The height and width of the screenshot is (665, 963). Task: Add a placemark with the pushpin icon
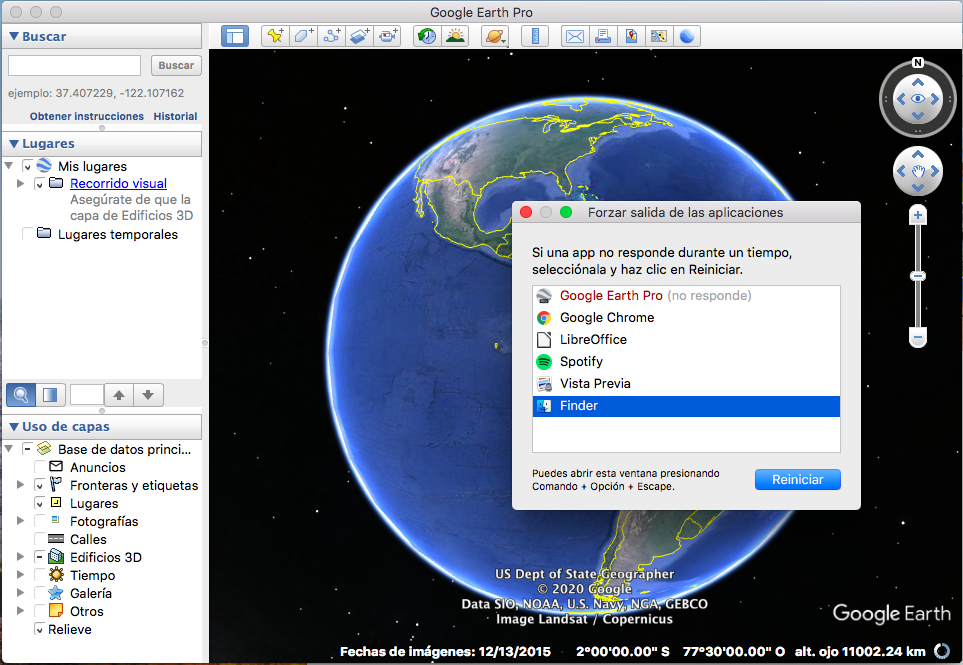275,36
